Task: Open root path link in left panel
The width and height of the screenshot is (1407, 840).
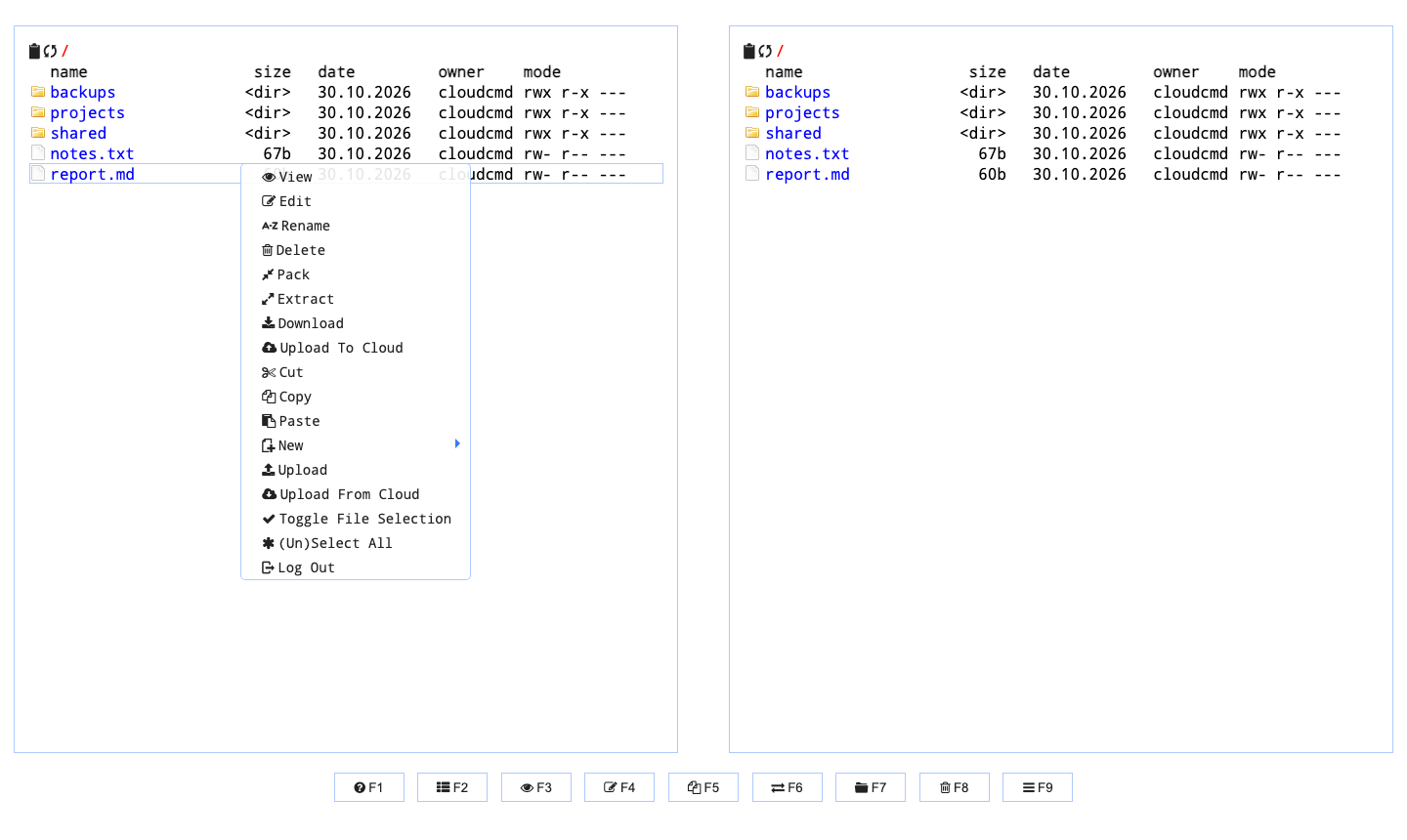Action: pyautogui.click(x=64, y=51)
